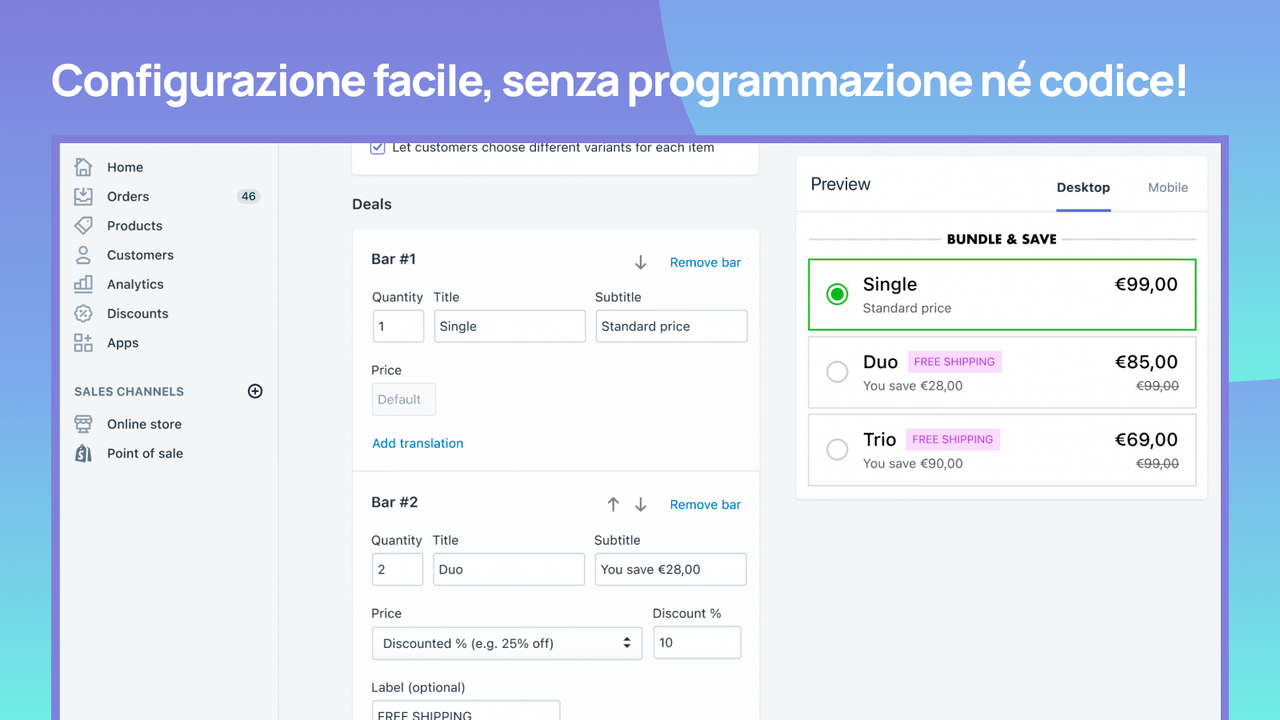Move Bar #2 down with arrow icon
Image resolution: width=1280 pixels, height=720 pixels.
tap(641, 504)
